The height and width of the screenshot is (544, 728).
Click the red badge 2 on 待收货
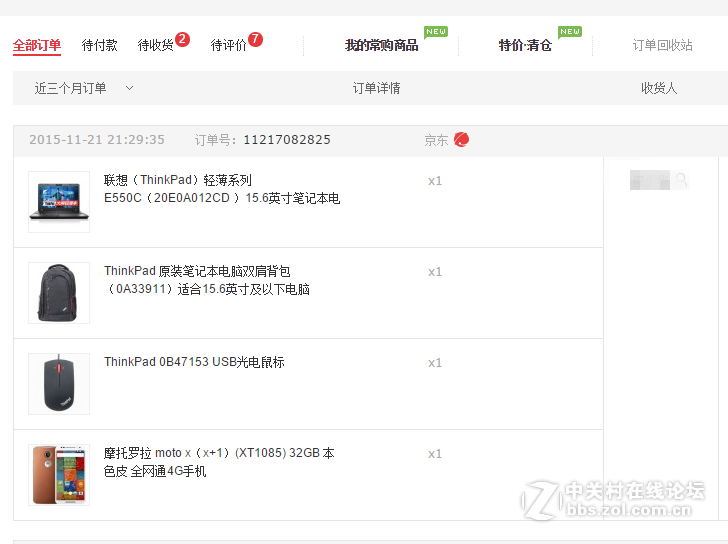click(182, 39)
